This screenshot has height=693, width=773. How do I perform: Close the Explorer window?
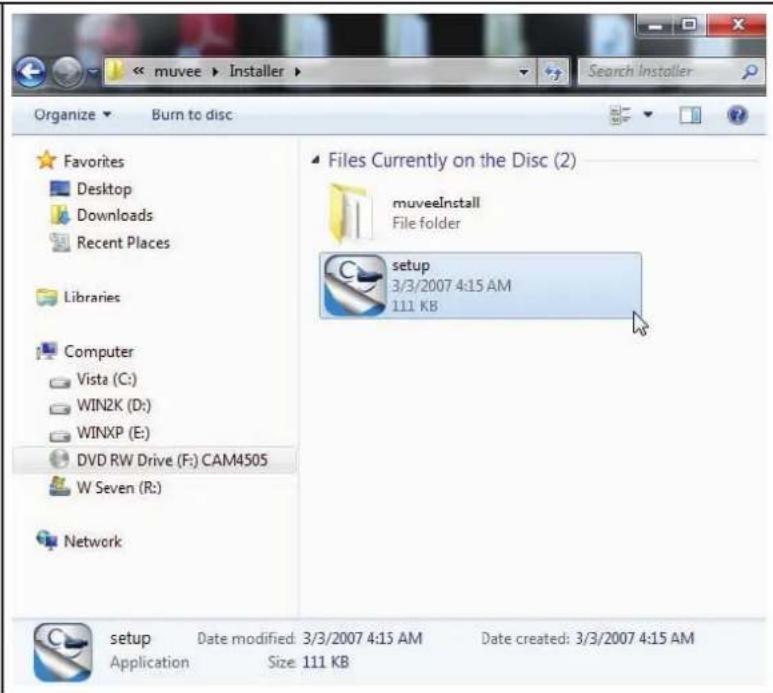[738, 25]
